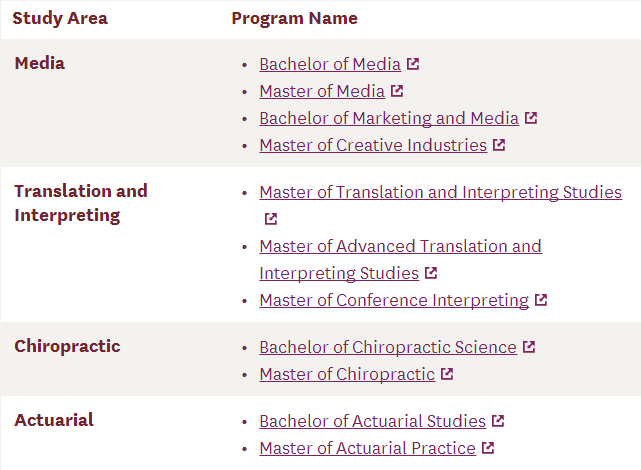Click external-link icon after Master of Advanced Translation

pos(430,273)
